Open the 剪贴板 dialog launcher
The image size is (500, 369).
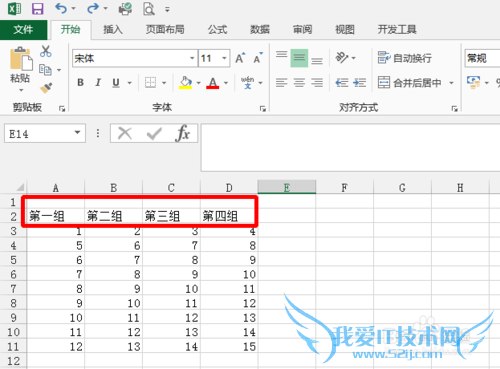62,108
